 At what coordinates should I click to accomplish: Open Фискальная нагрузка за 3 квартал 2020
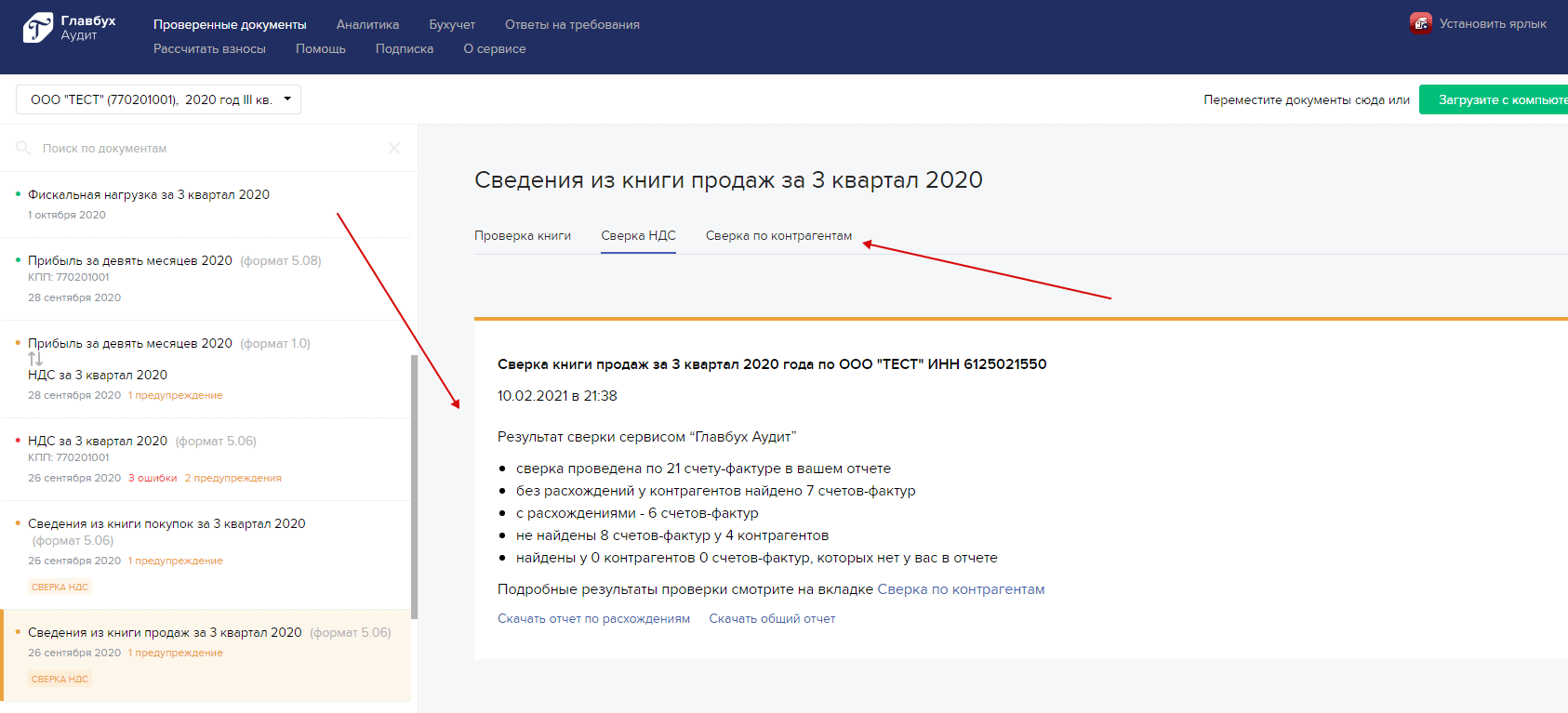tap(149, 194)
